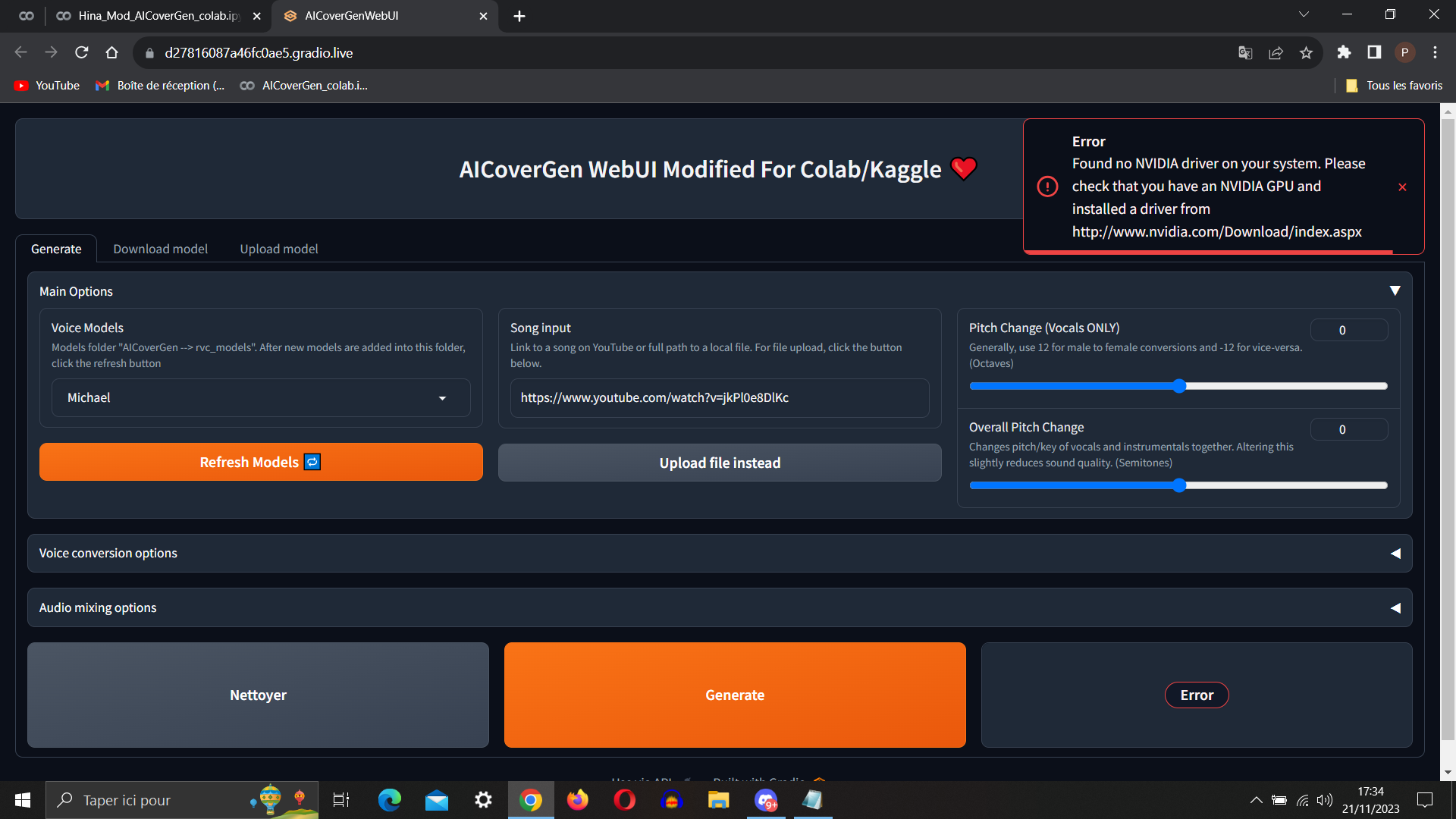Screen dimensions: 1456x819
Task: Click the Nettoyer button
Action: click(258, 695)
